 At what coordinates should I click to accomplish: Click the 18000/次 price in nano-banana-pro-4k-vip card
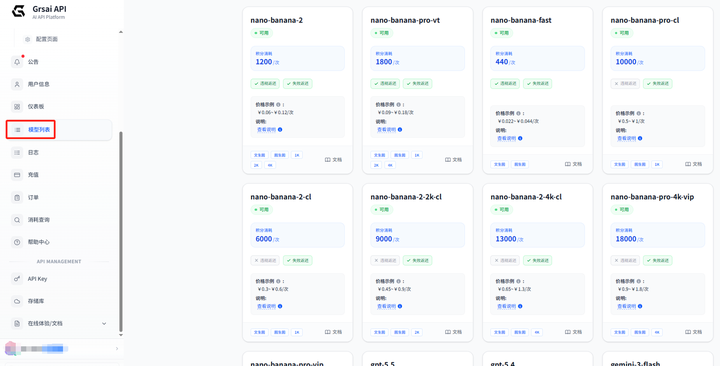(630, 239)
